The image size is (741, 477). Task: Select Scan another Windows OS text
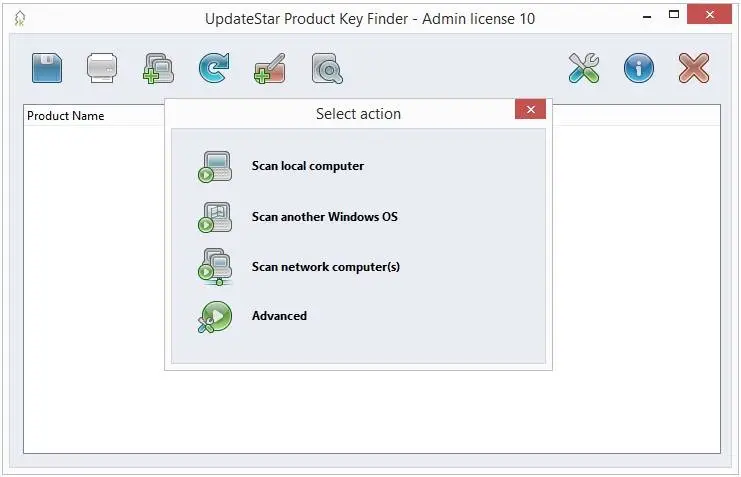click(325, 217)
